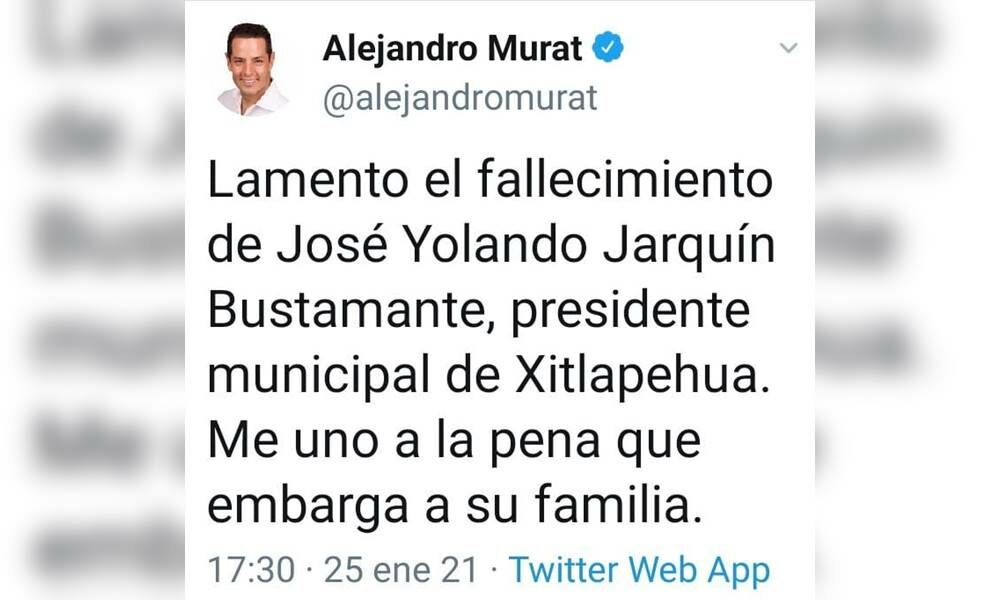Click the word municipal in the tweet
Screen dimensions: 1000x600
319,376
